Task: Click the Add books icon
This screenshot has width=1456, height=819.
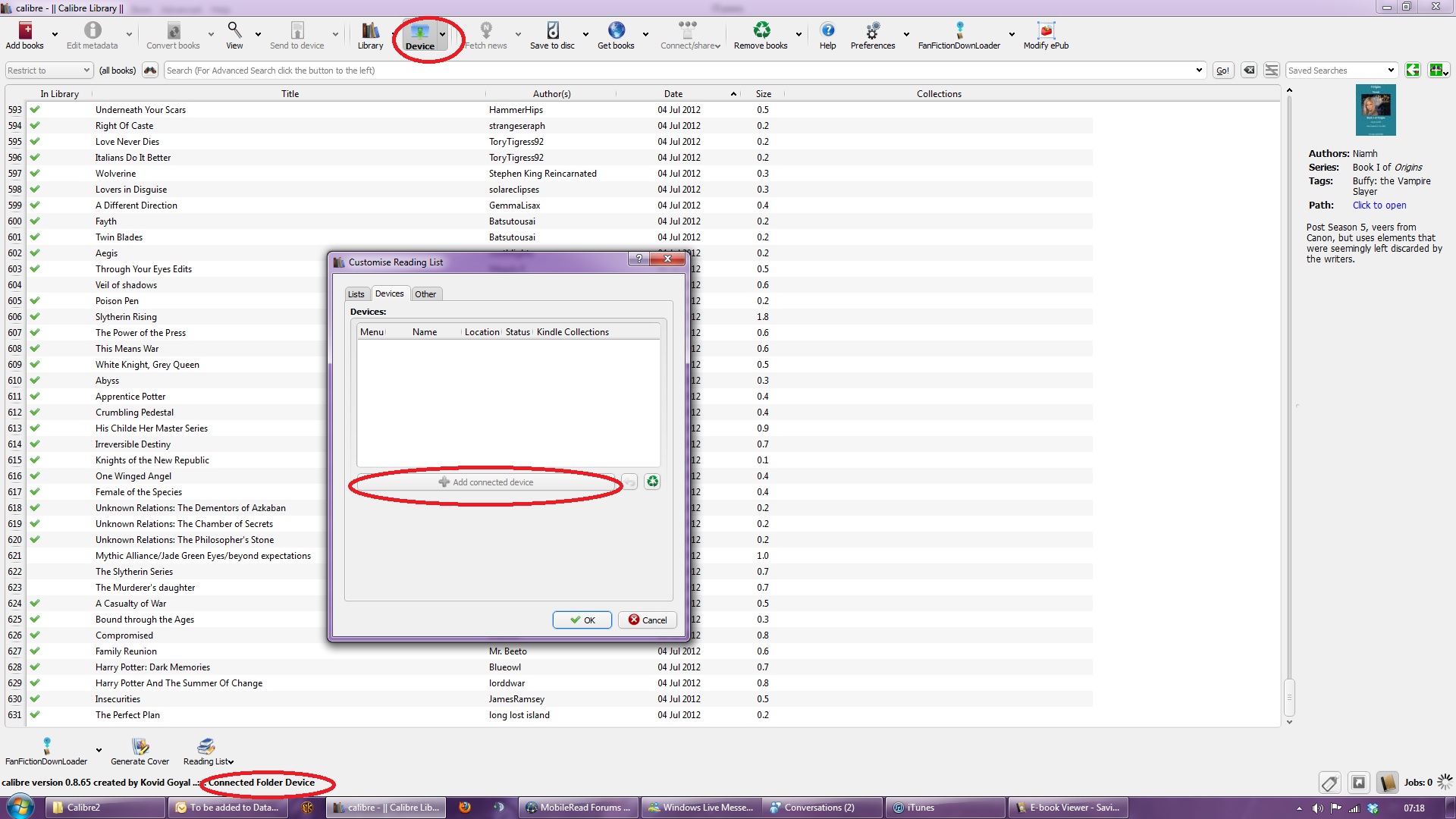Action: click(x=25, y=31)
